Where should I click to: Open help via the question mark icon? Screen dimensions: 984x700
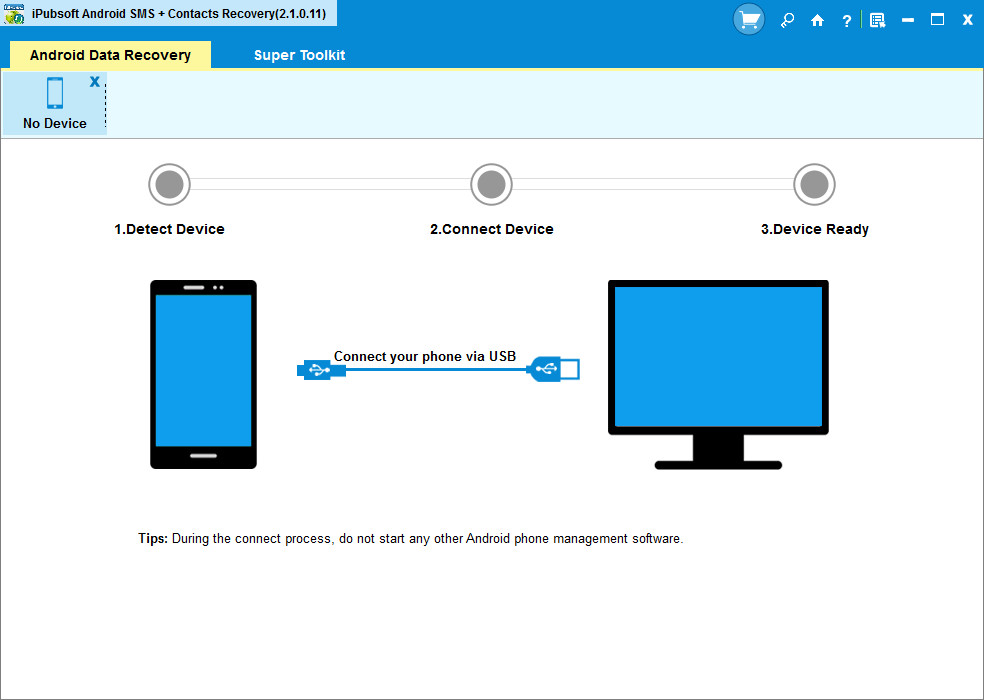(x=847, y=21)
